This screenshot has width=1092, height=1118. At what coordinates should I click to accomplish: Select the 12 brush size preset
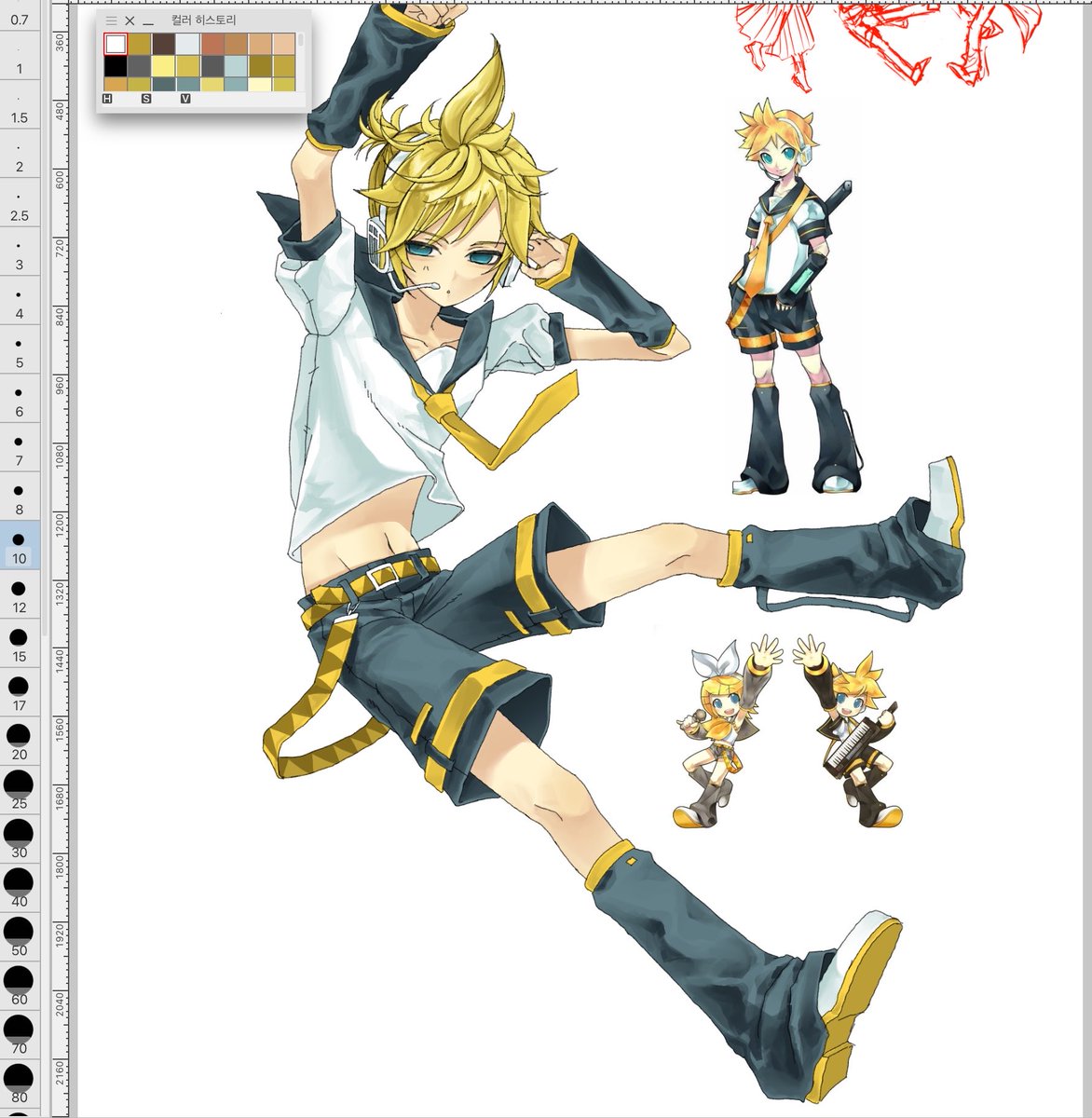click(x=19, y=594)
